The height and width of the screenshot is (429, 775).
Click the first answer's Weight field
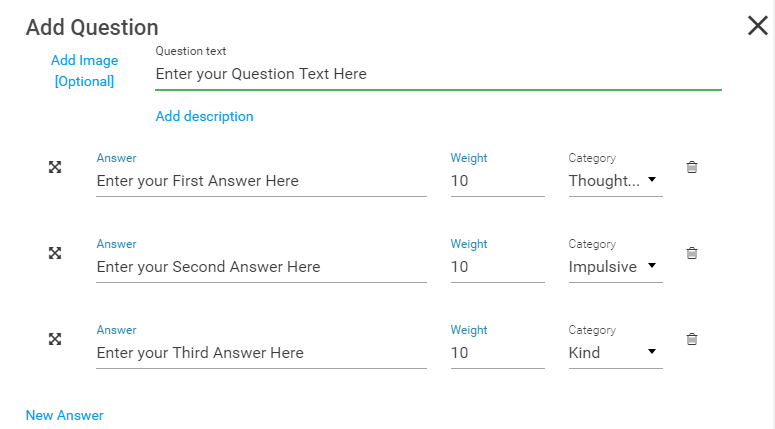(498, 181)
